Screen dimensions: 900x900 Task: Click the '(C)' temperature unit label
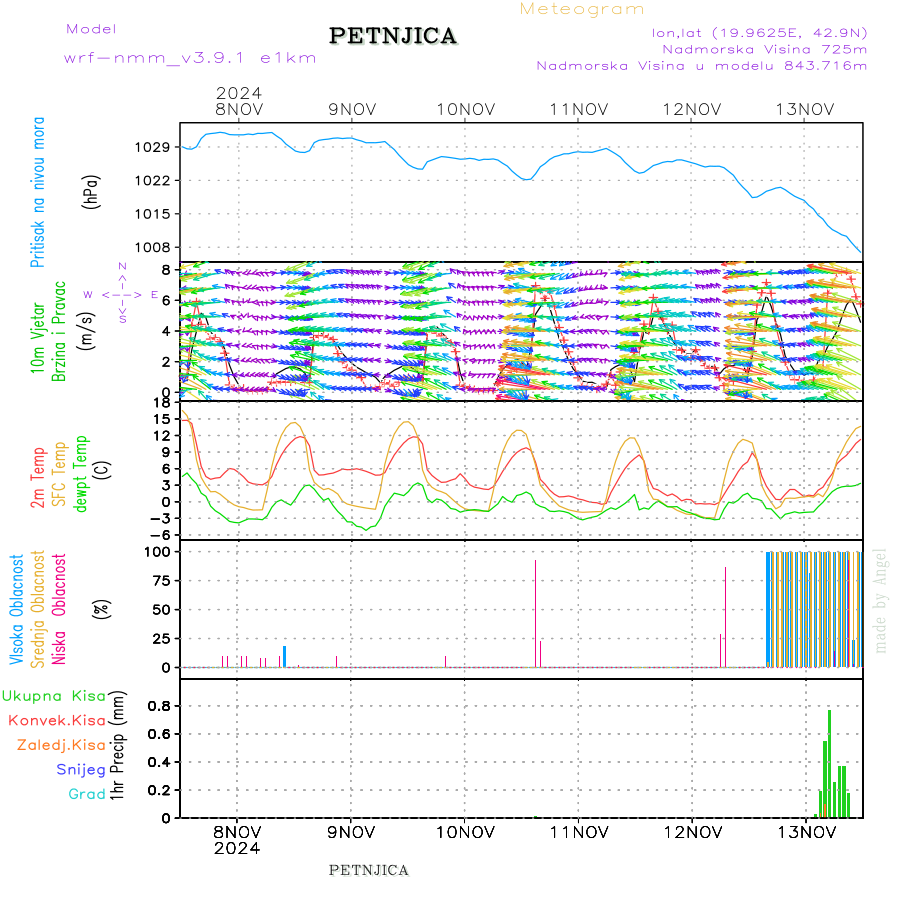point(102,470)
